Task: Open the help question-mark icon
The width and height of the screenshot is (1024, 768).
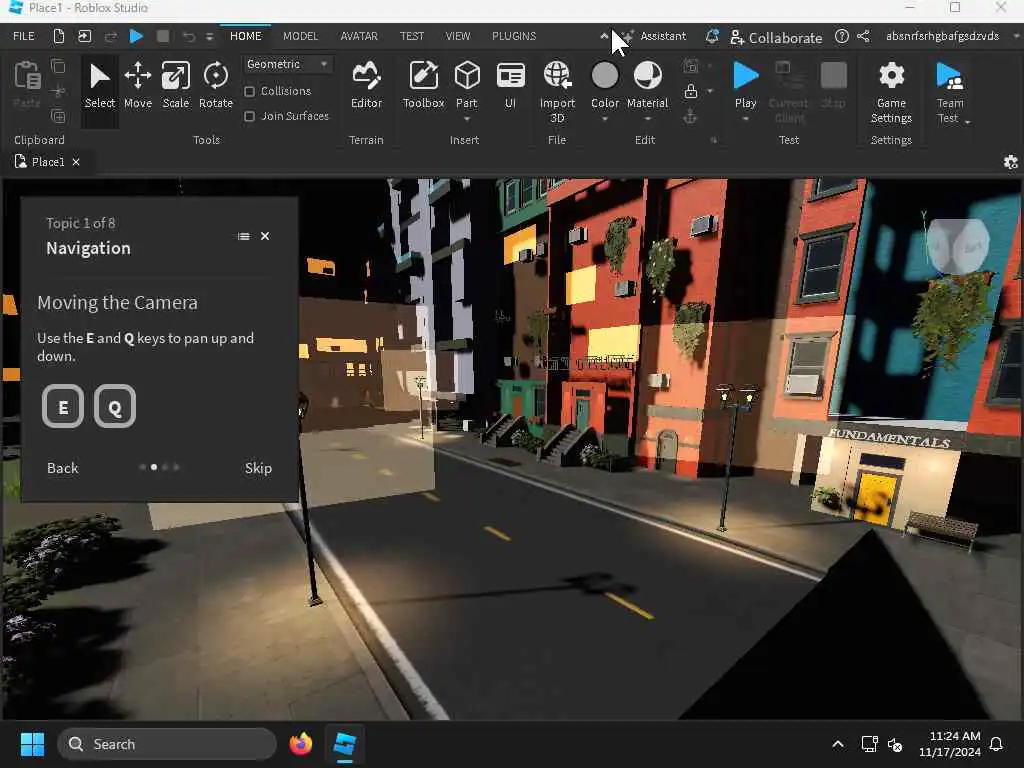Action: click(842, 37)
